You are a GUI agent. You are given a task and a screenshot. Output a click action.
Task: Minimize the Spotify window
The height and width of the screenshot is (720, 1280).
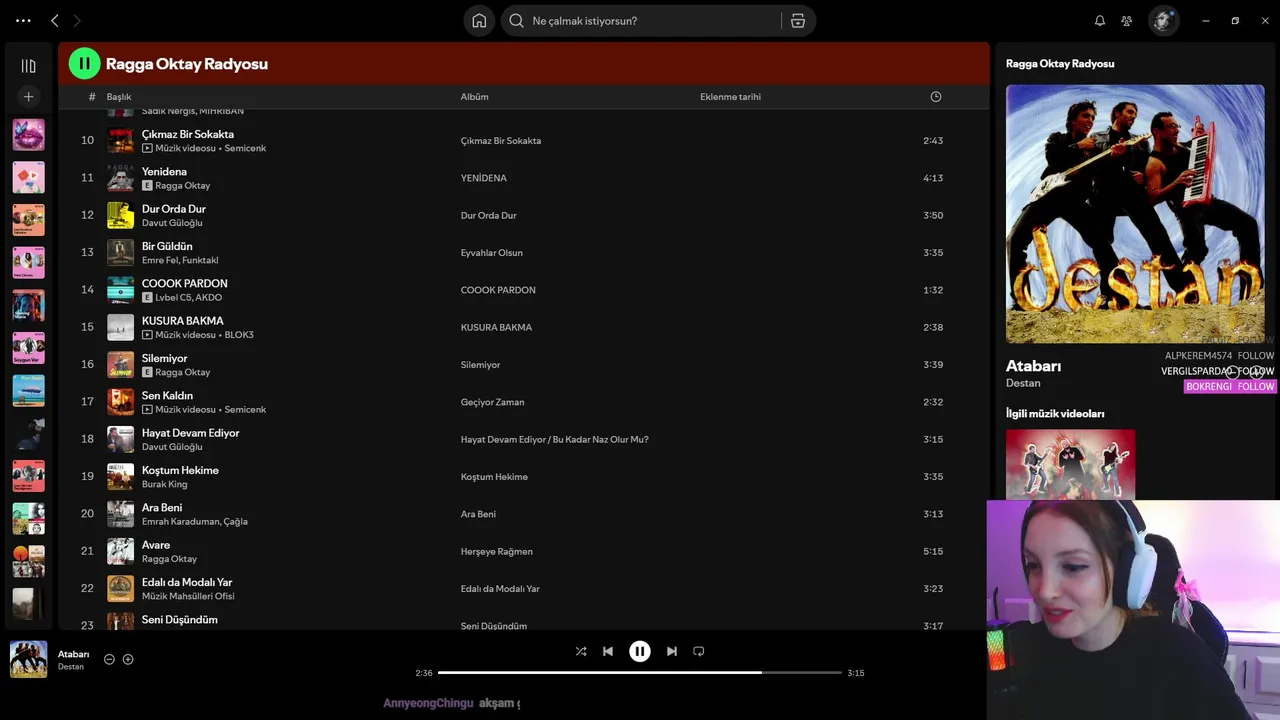pyautogui.click(x=1206, y=21)
